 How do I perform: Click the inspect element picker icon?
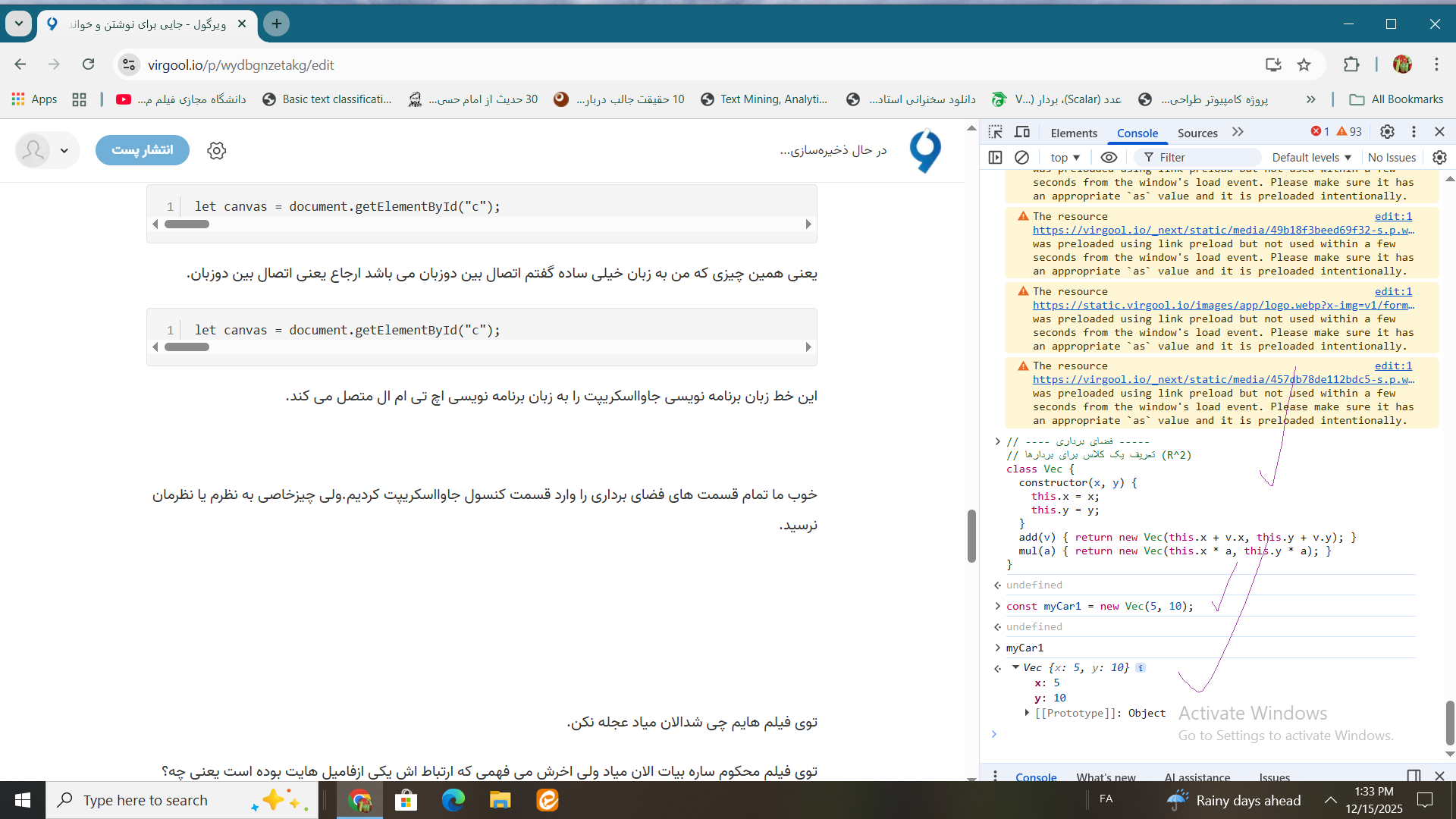point(996,132)
